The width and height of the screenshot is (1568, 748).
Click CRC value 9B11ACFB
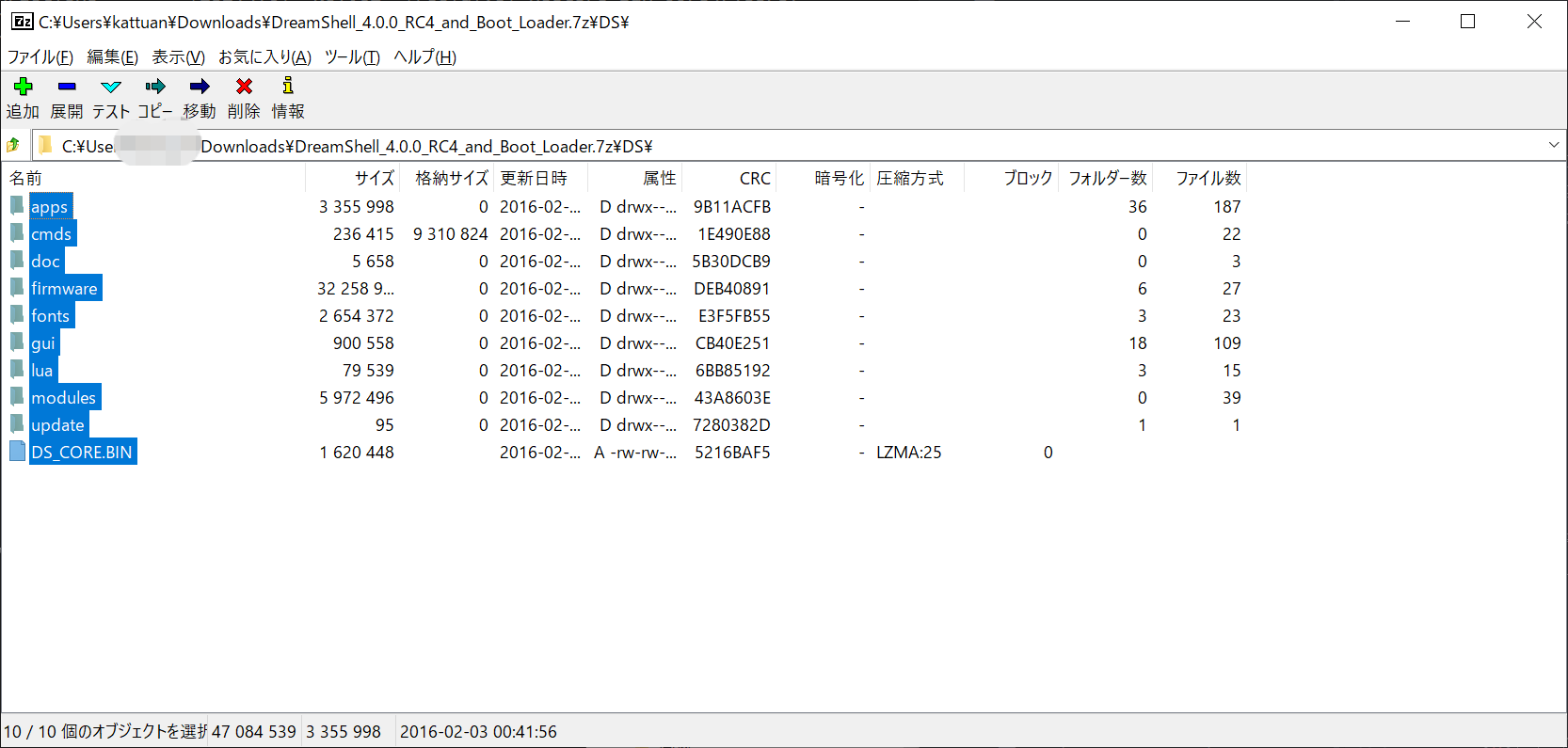click(x=732, y=206)
